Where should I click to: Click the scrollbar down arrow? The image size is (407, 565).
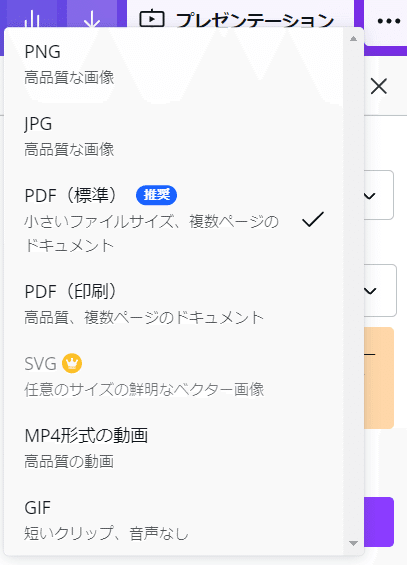click(353, 543)
